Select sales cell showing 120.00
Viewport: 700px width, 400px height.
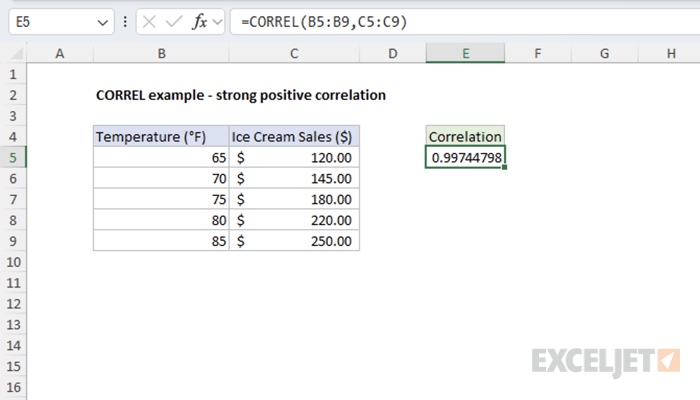(294, 158)
